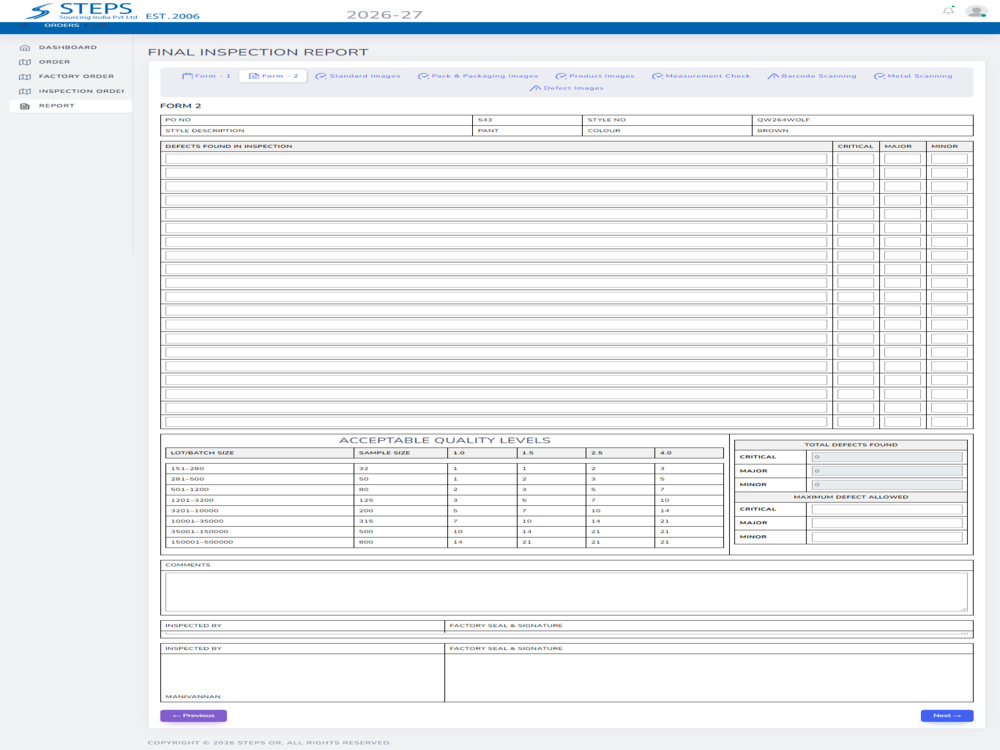Click the style description value 'PANT'
This screenshot has width=1000, height=750.
[x=488, y=131]
